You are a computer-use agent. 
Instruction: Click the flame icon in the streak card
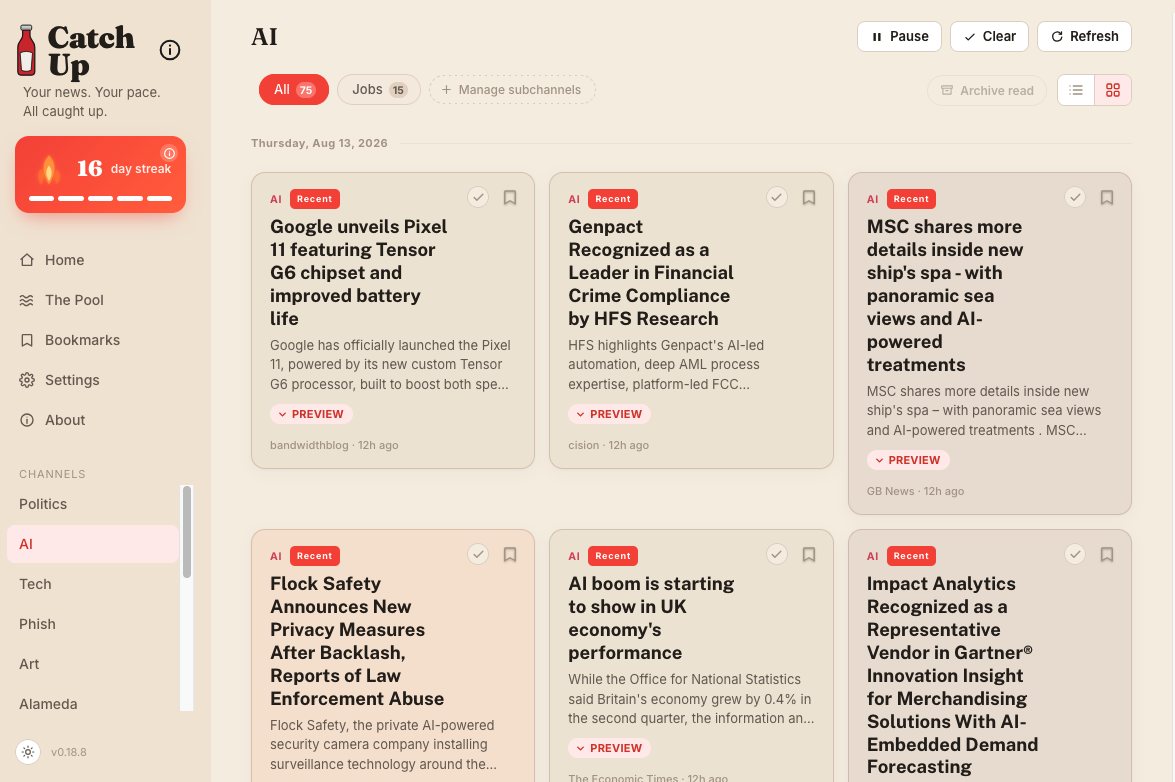49,169
